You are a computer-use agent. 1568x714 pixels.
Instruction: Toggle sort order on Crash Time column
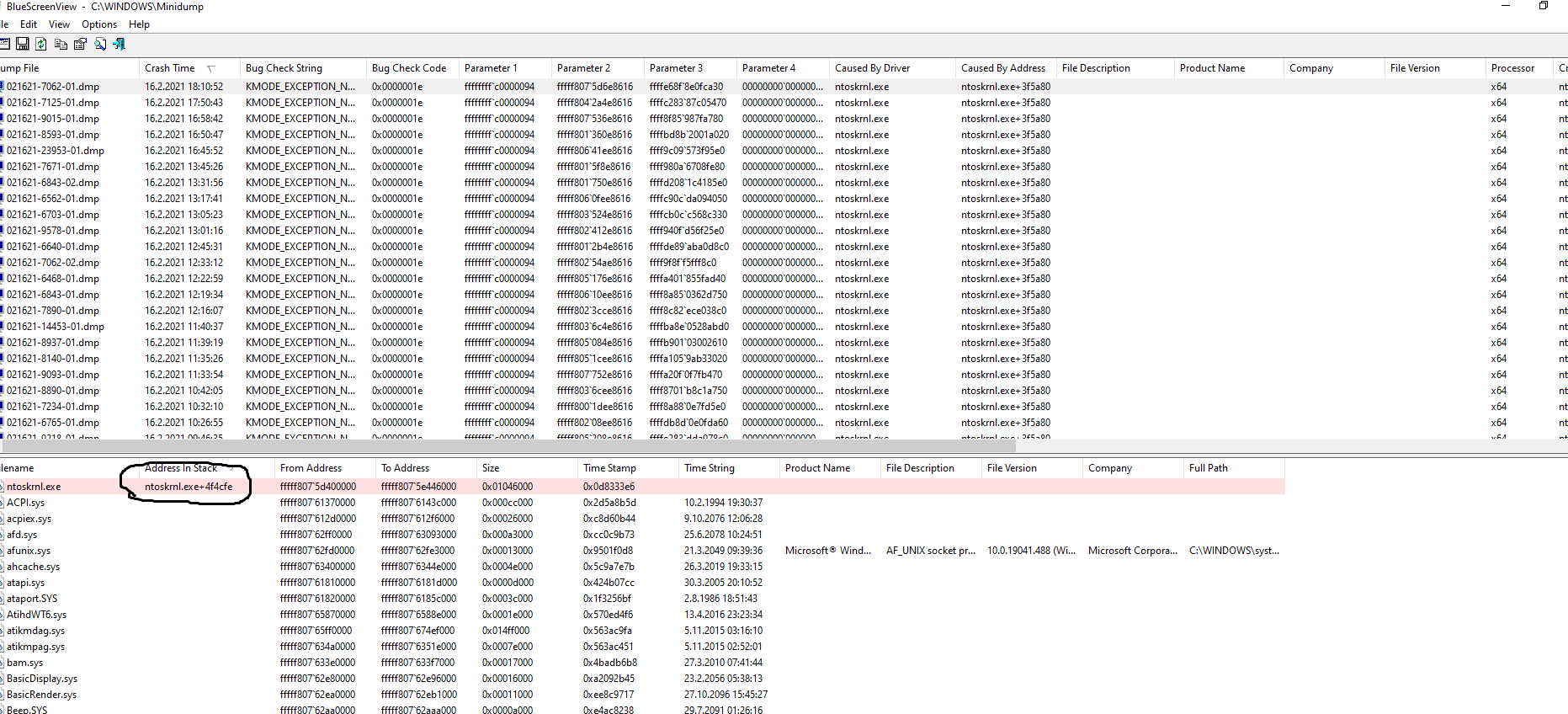click(x=170, y=68)
